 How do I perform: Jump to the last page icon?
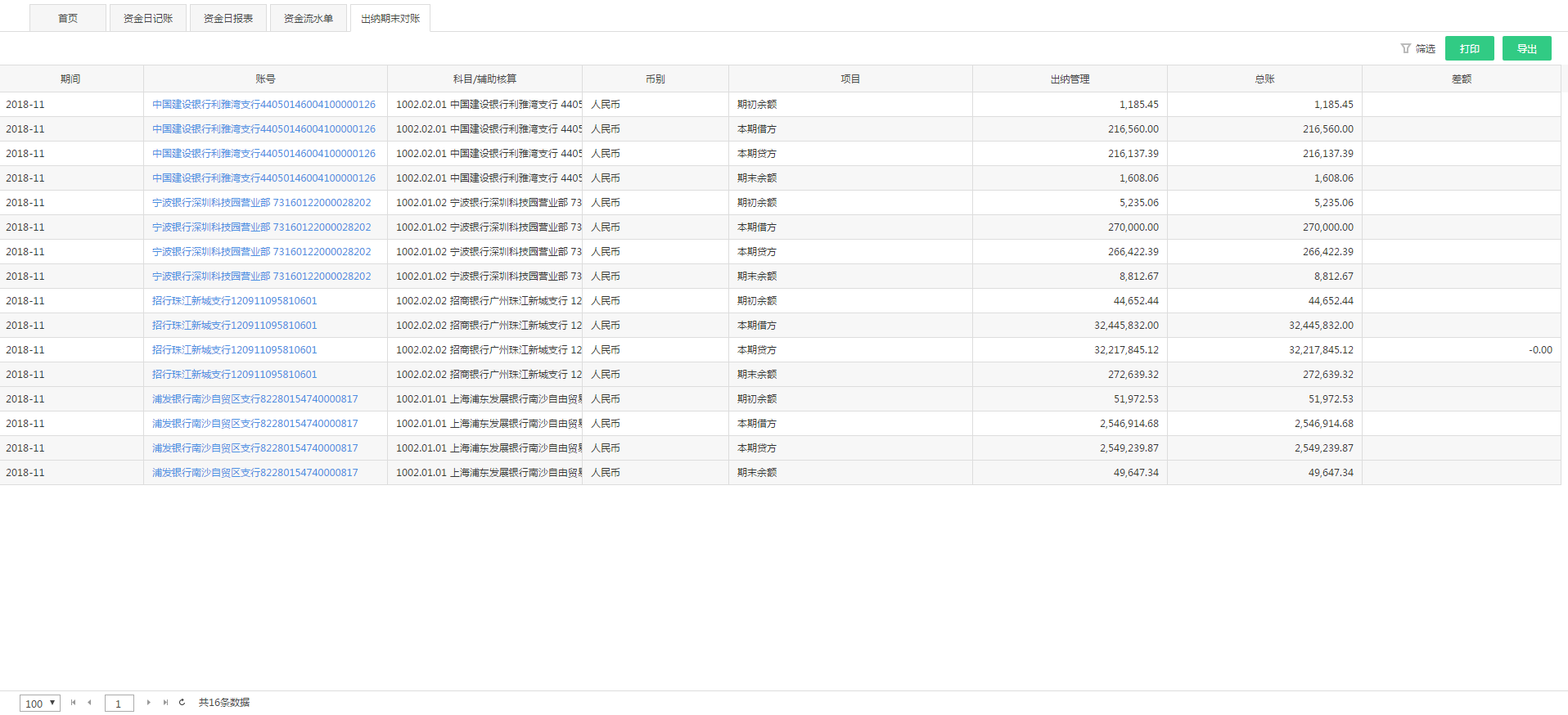(x=165, y=703)
